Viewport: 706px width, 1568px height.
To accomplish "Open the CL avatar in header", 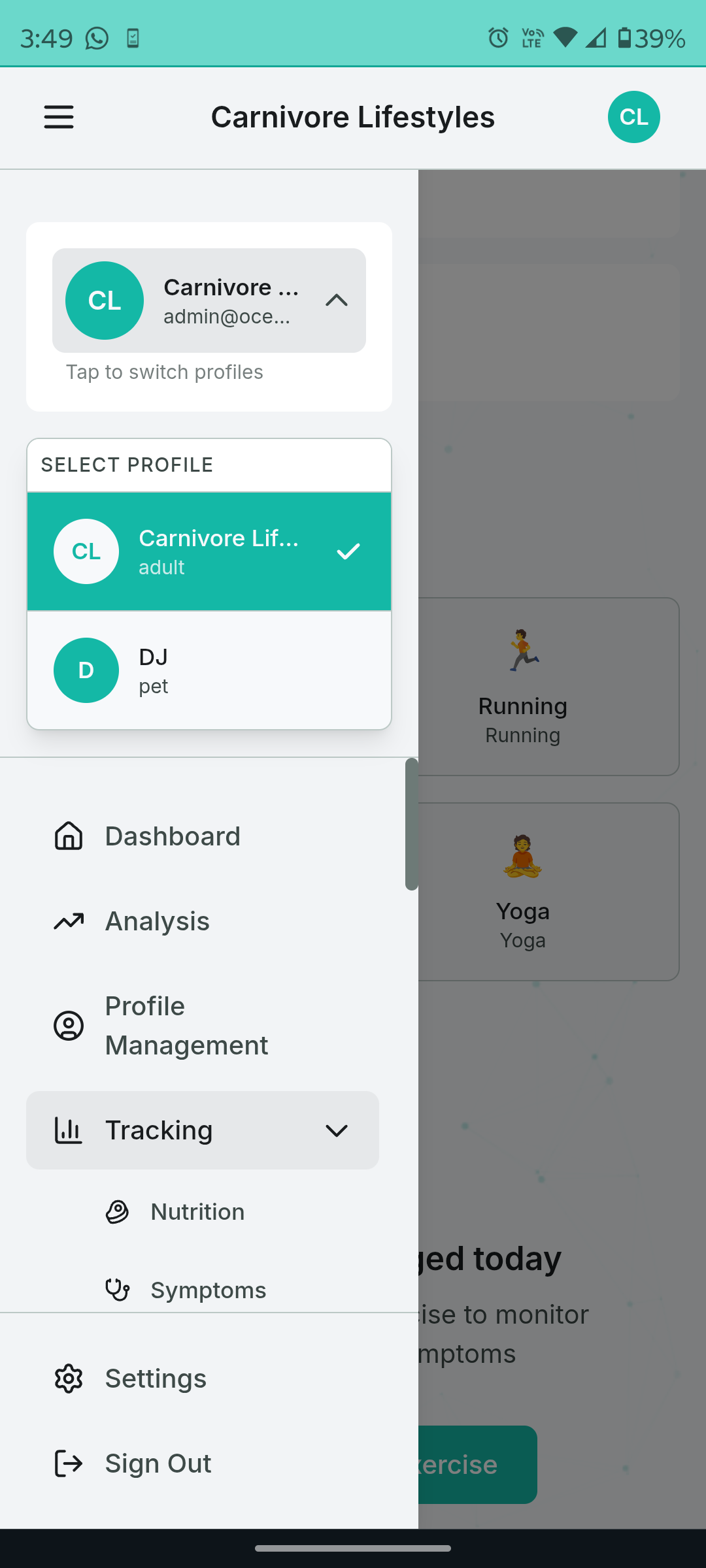I will tap(633, 118).
